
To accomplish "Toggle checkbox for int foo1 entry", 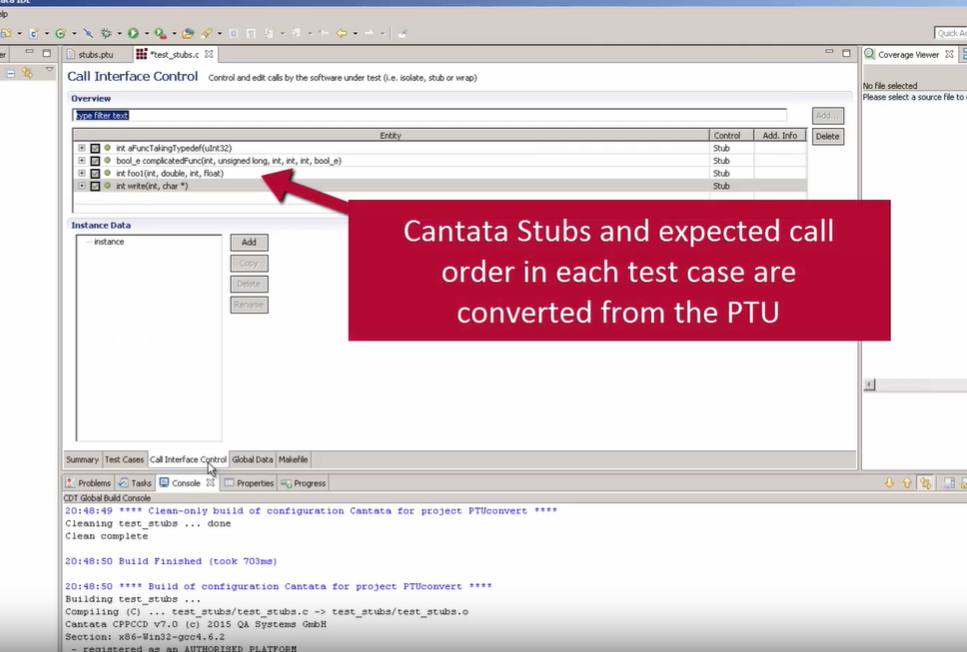I will (95, 173).
